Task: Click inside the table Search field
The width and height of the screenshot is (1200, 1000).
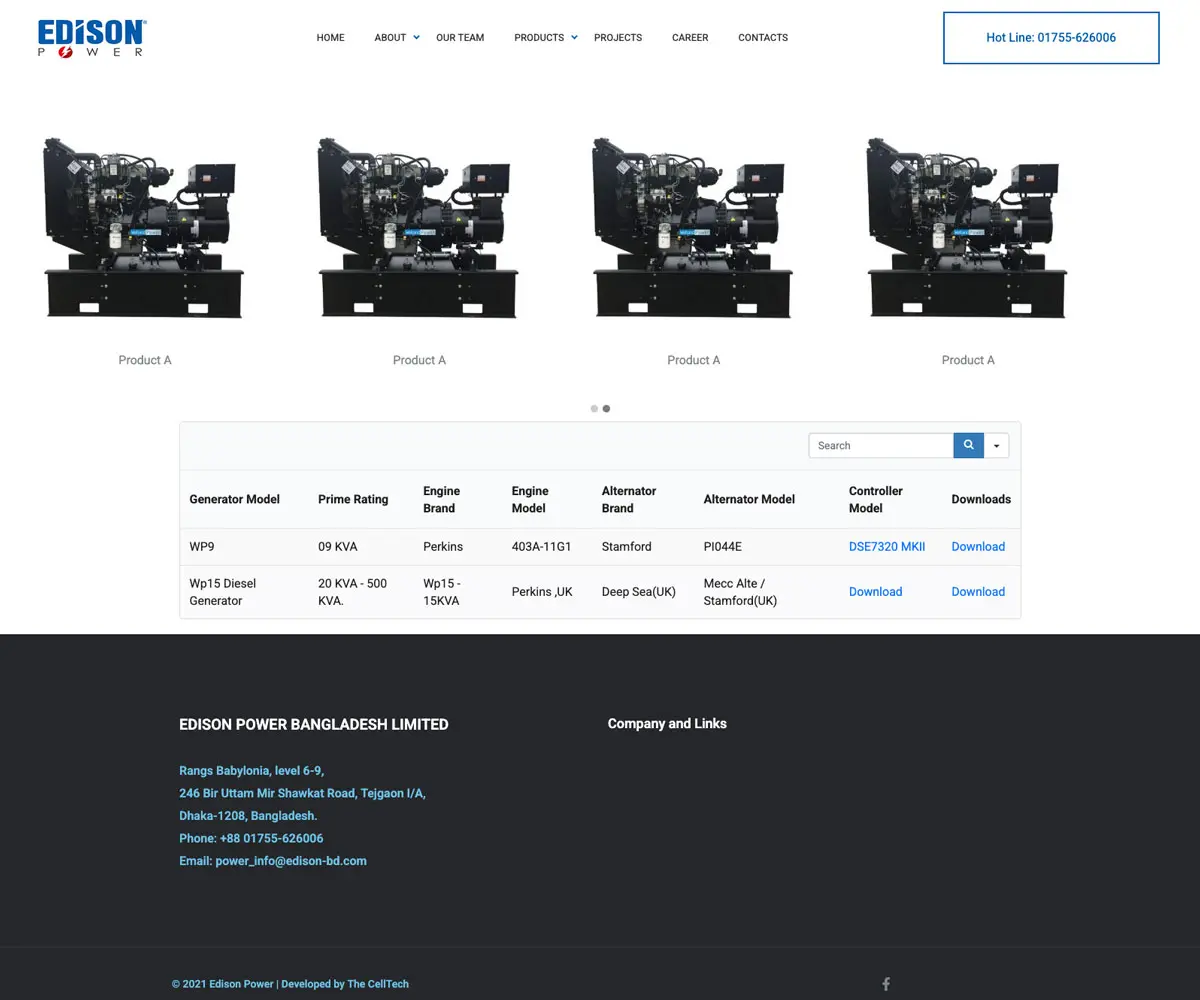Action: click(880, 446)
